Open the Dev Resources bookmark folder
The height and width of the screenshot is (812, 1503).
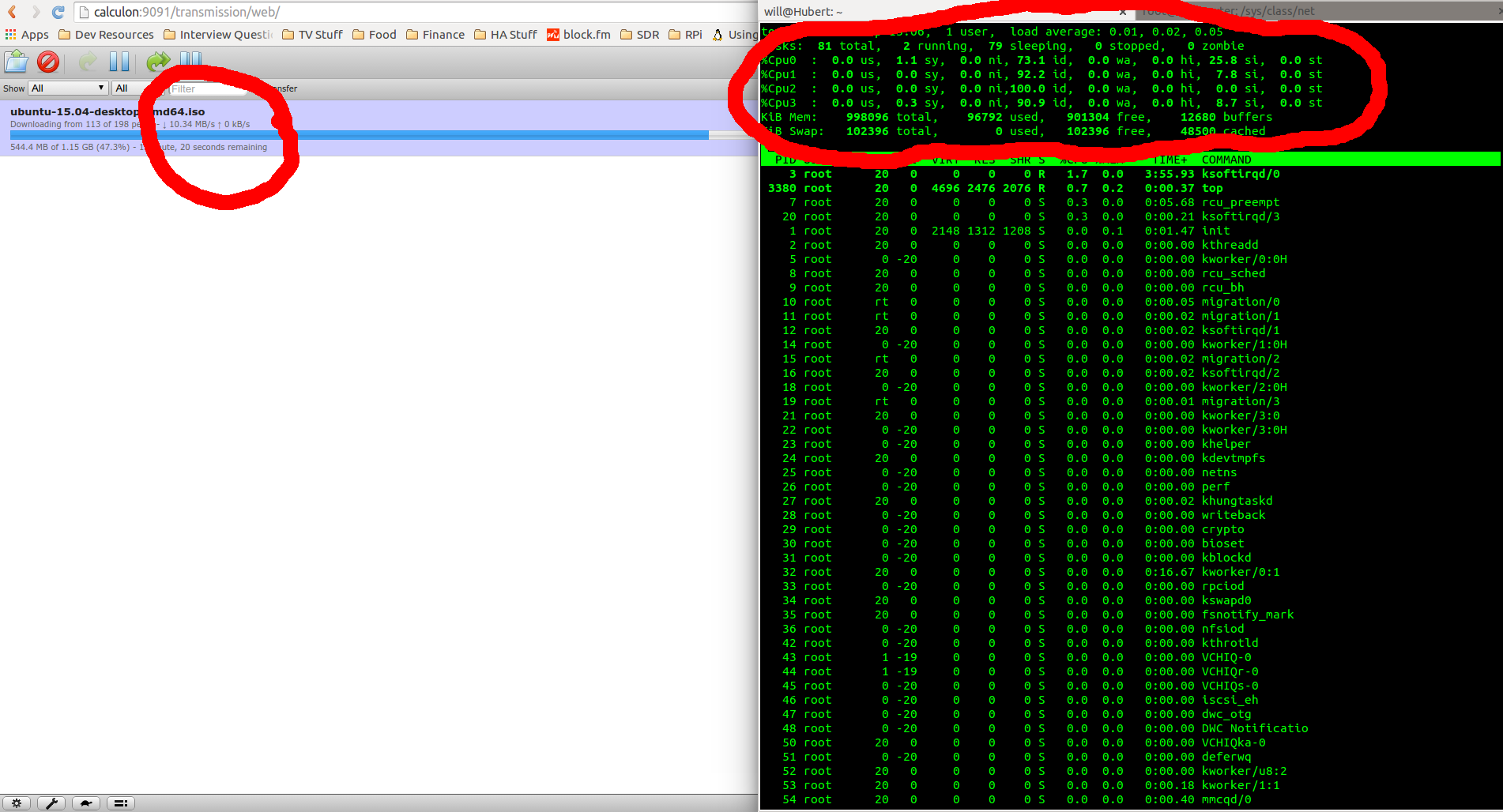pos(106,35)
